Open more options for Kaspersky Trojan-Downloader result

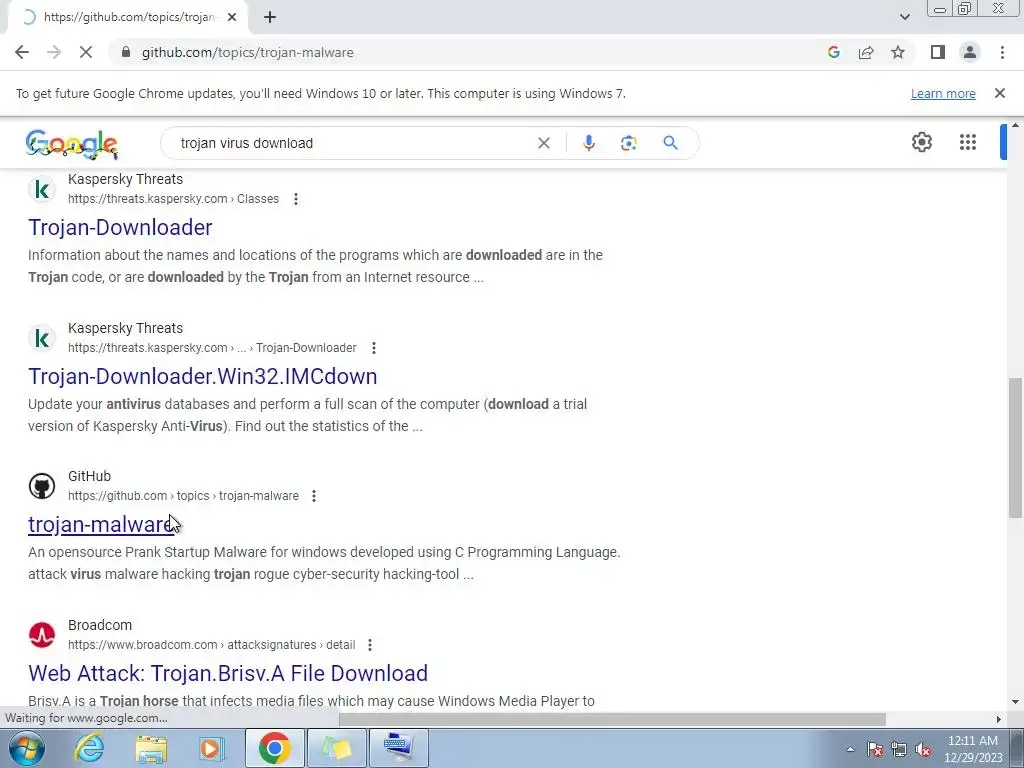(x=374, y=348)
